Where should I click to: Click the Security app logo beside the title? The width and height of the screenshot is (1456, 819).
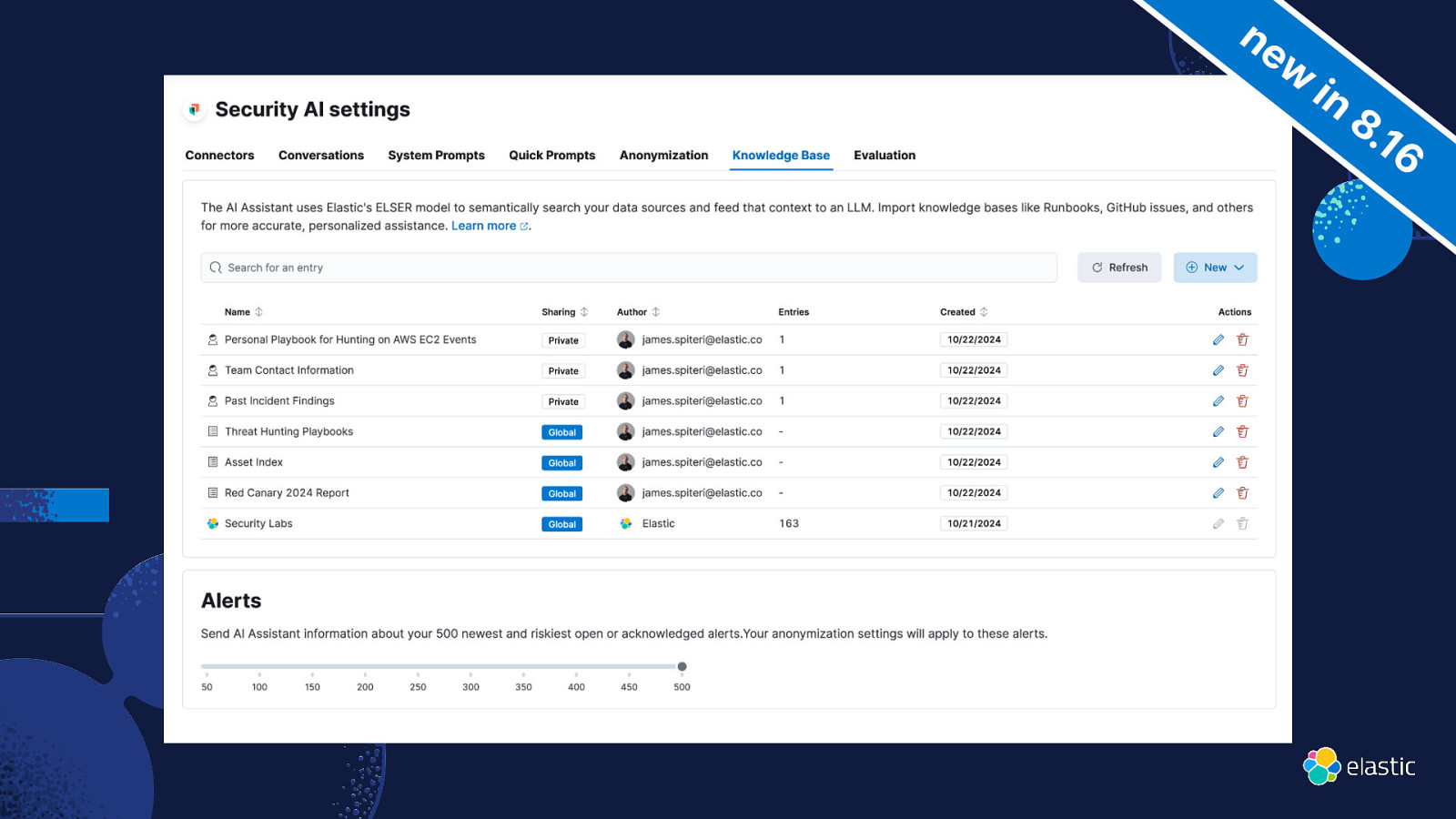pyautogui.click(x=194, y=109)
